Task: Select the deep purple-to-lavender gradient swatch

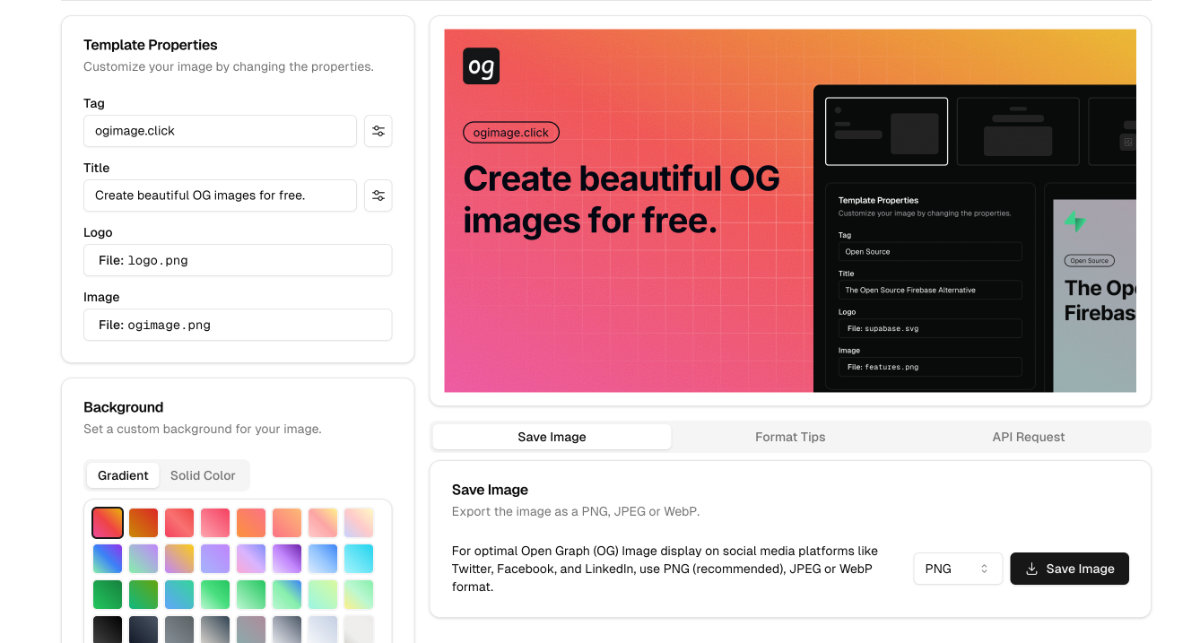Action: point(287,558)
